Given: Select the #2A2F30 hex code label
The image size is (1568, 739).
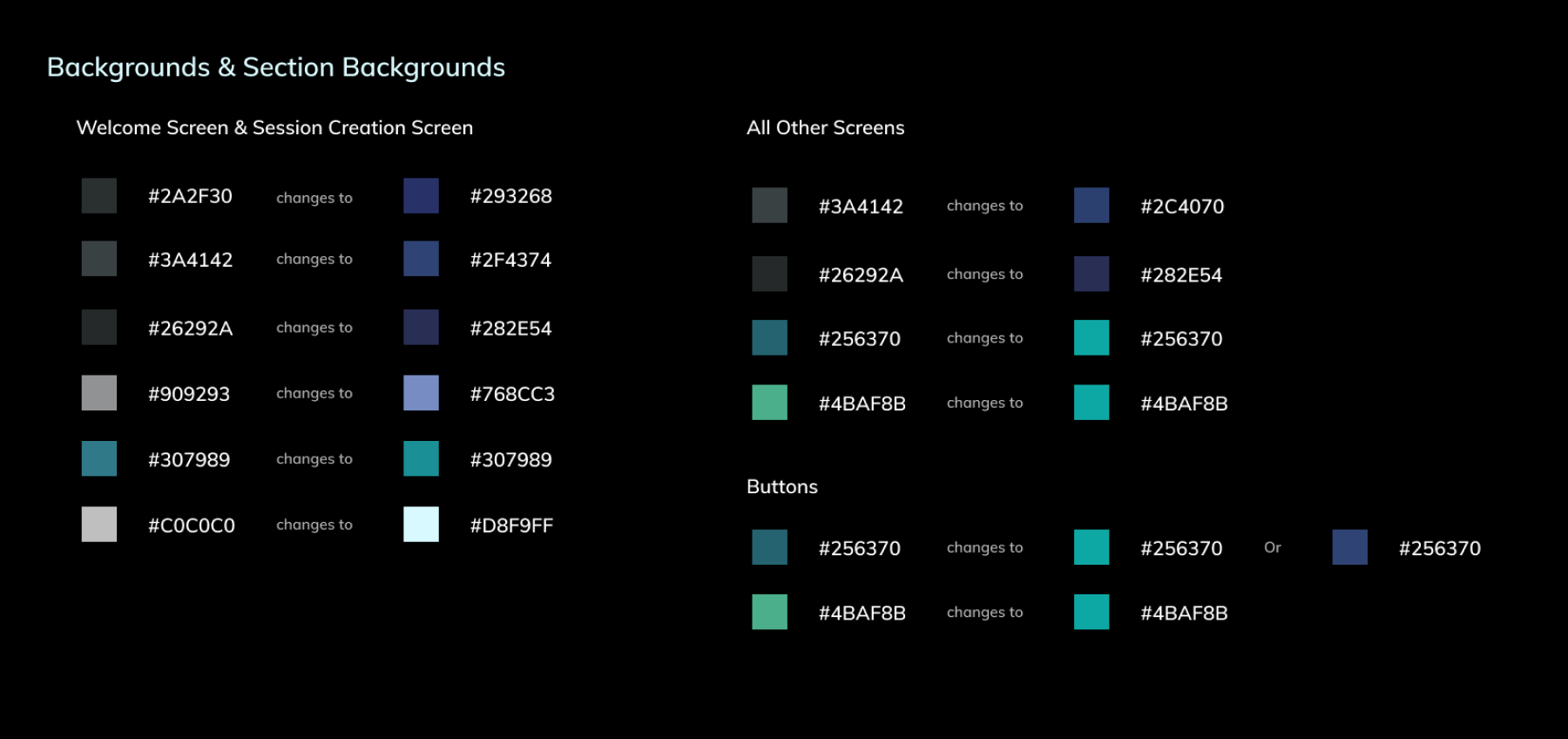Looking at the screenshot, I should [x=190, y=197].
